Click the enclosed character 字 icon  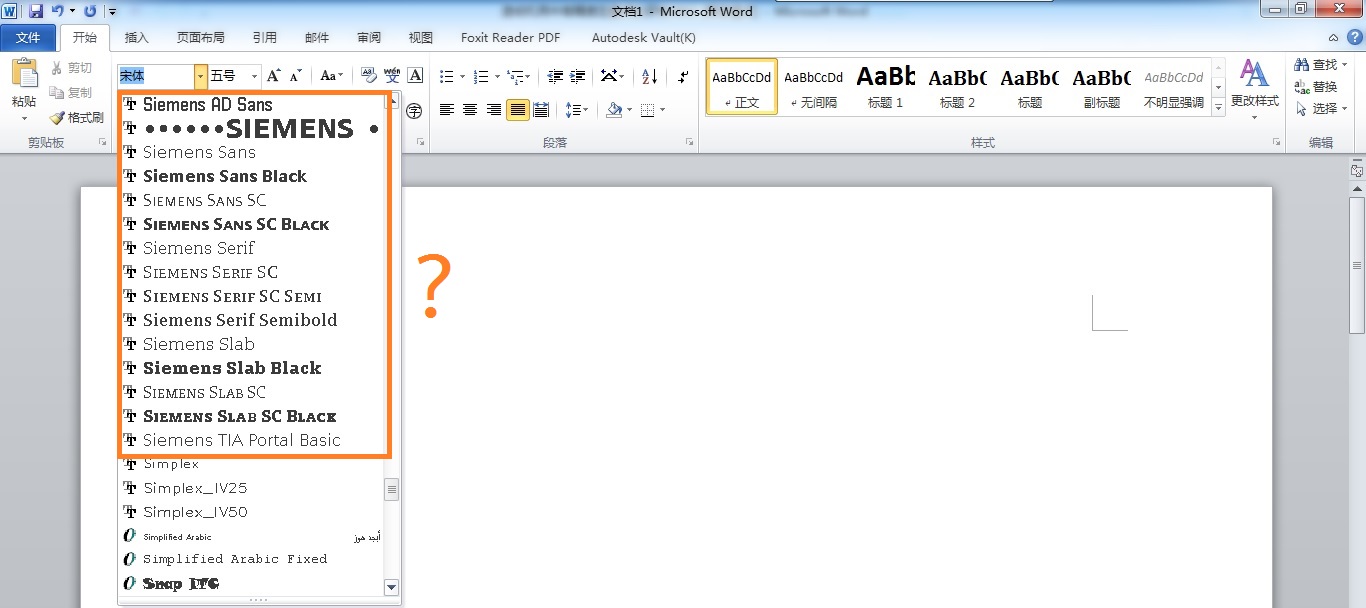(414, 110)
